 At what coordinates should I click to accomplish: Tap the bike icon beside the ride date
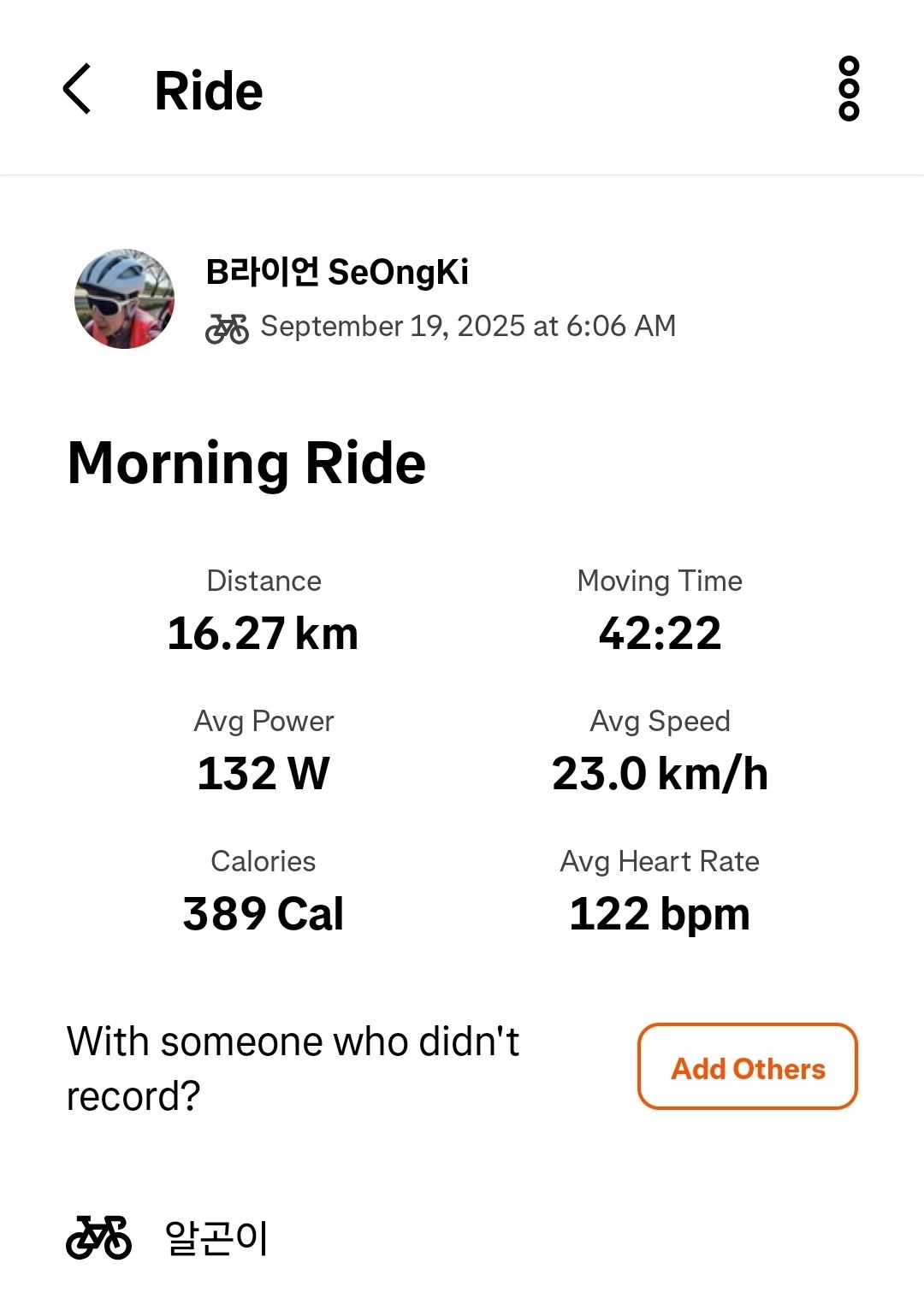tap(227, 328)
